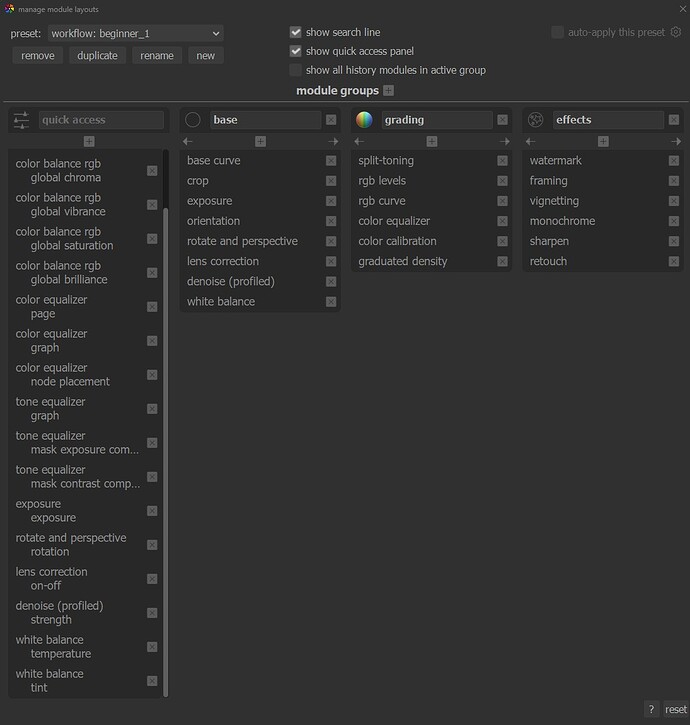This screenshot has height=725, width=690.
Task: Remove crop module from base group
Action: coord(331,181)
